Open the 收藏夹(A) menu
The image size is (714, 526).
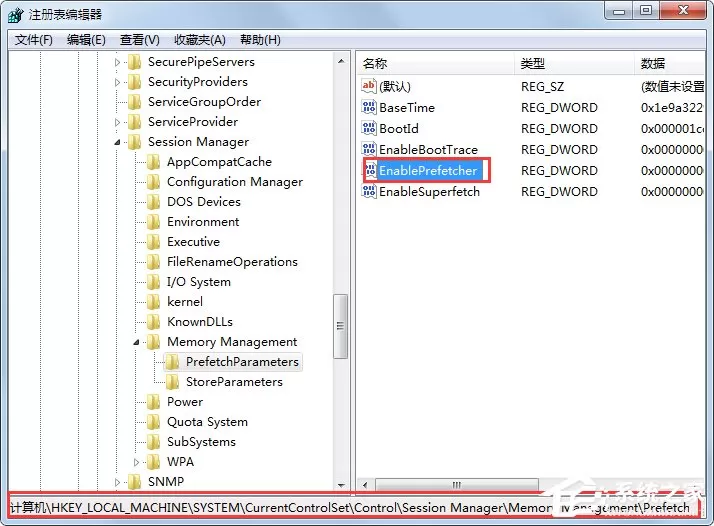point(199,40)
